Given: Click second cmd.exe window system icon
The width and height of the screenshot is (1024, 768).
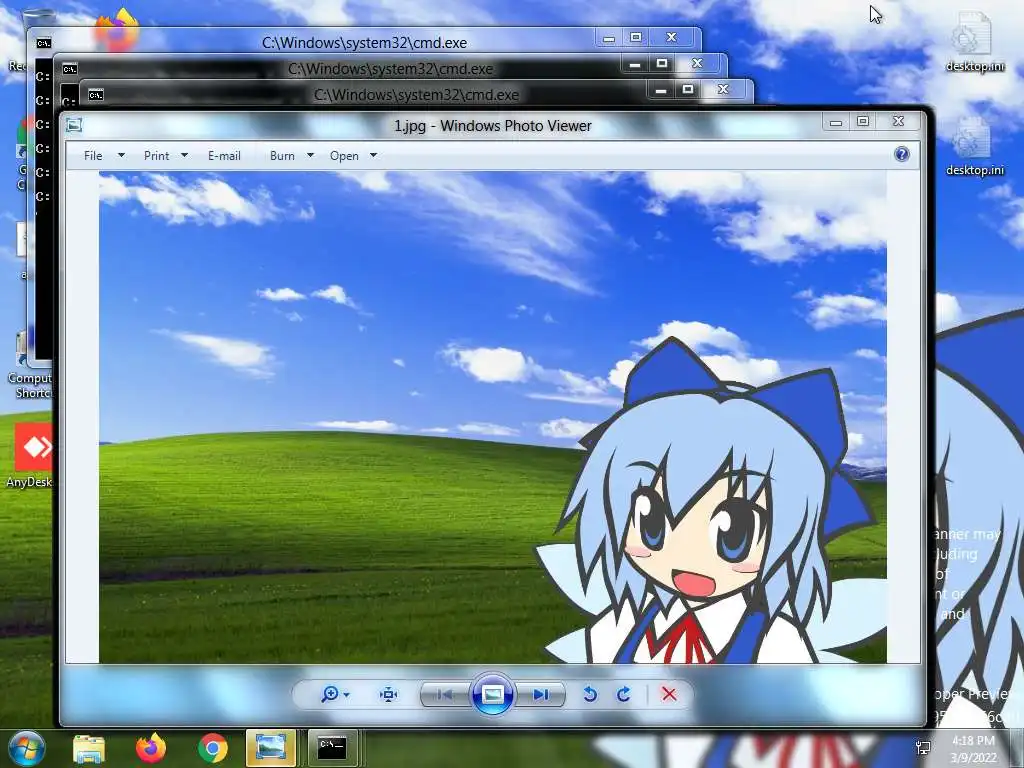Looking at the screenshot, I should [70, 69].
